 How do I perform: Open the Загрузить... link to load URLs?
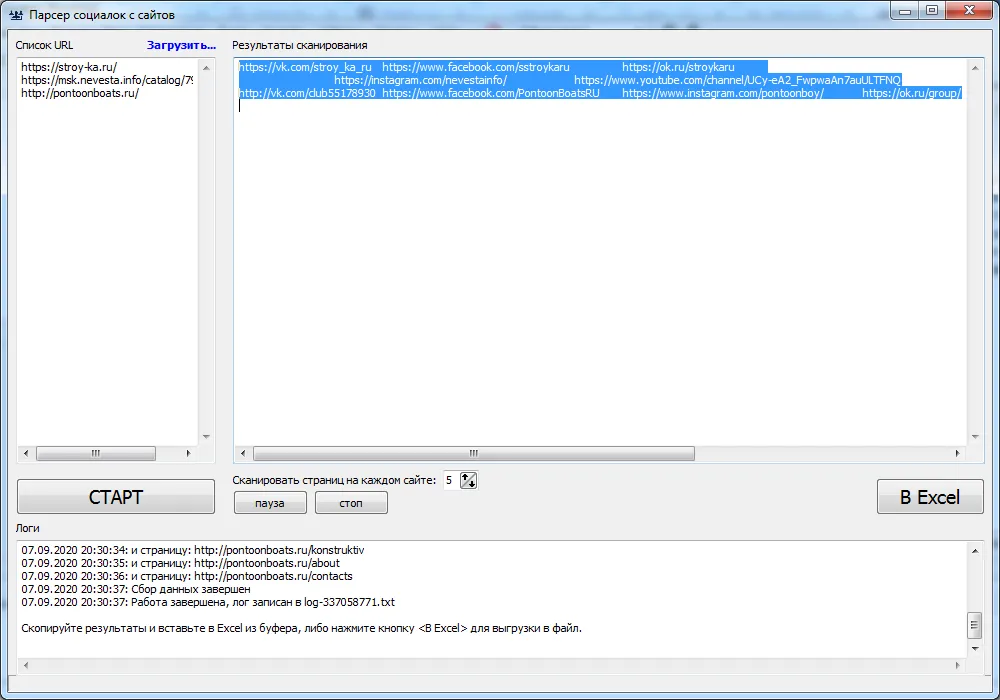point(181,45)
